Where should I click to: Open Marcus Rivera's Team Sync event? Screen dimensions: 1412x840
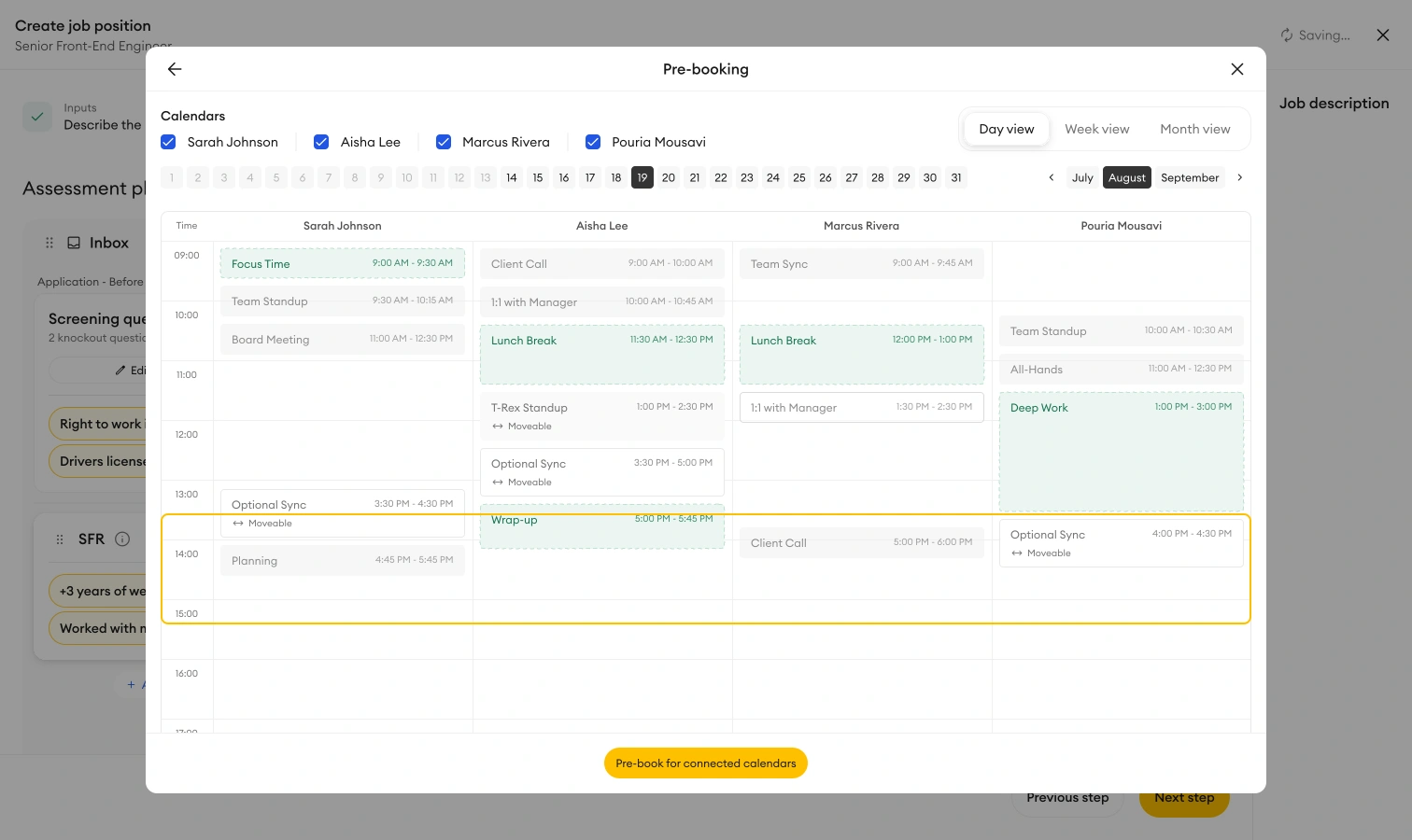(862, 263)
